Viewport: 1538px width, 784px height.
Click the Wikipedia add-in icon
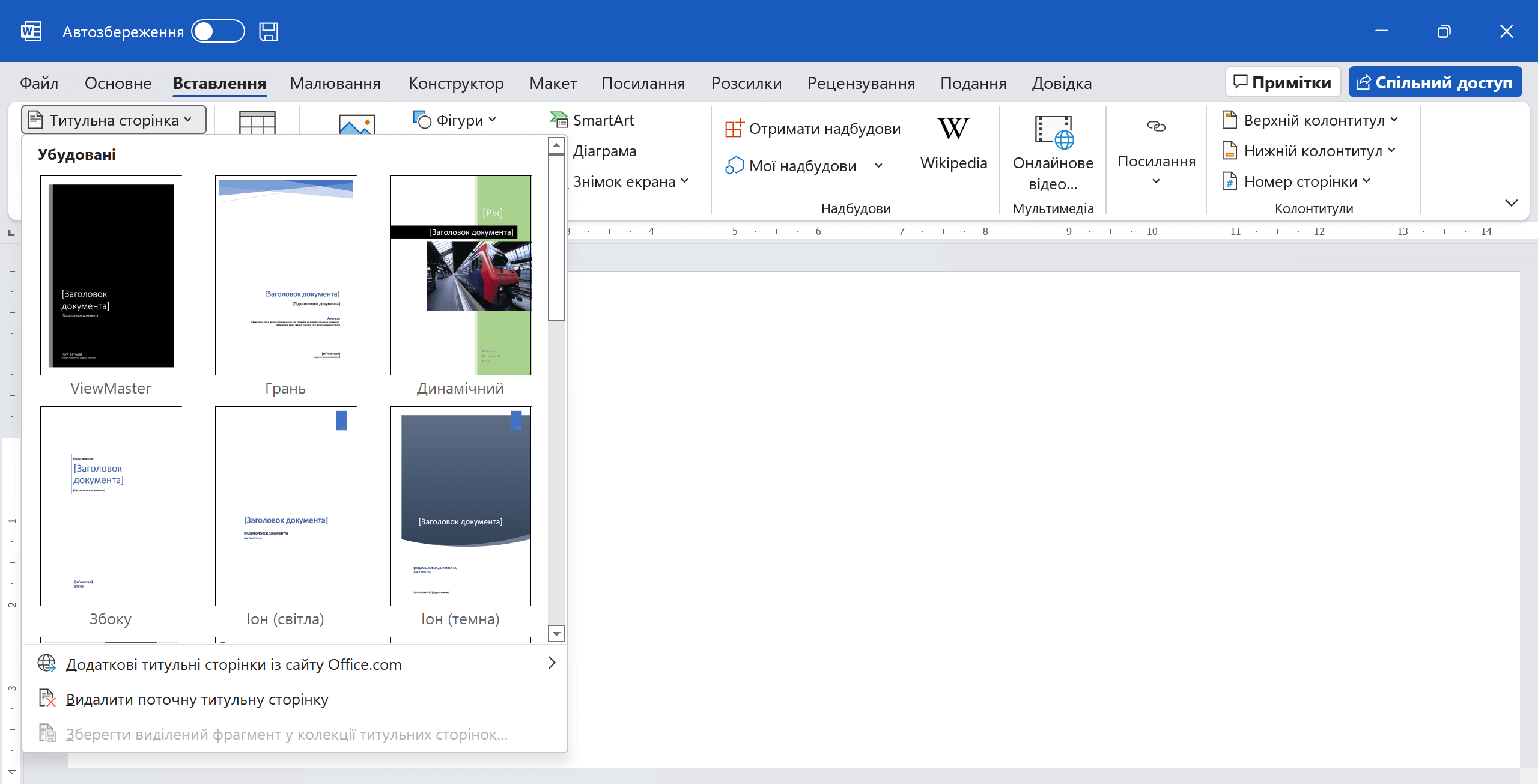953,129
